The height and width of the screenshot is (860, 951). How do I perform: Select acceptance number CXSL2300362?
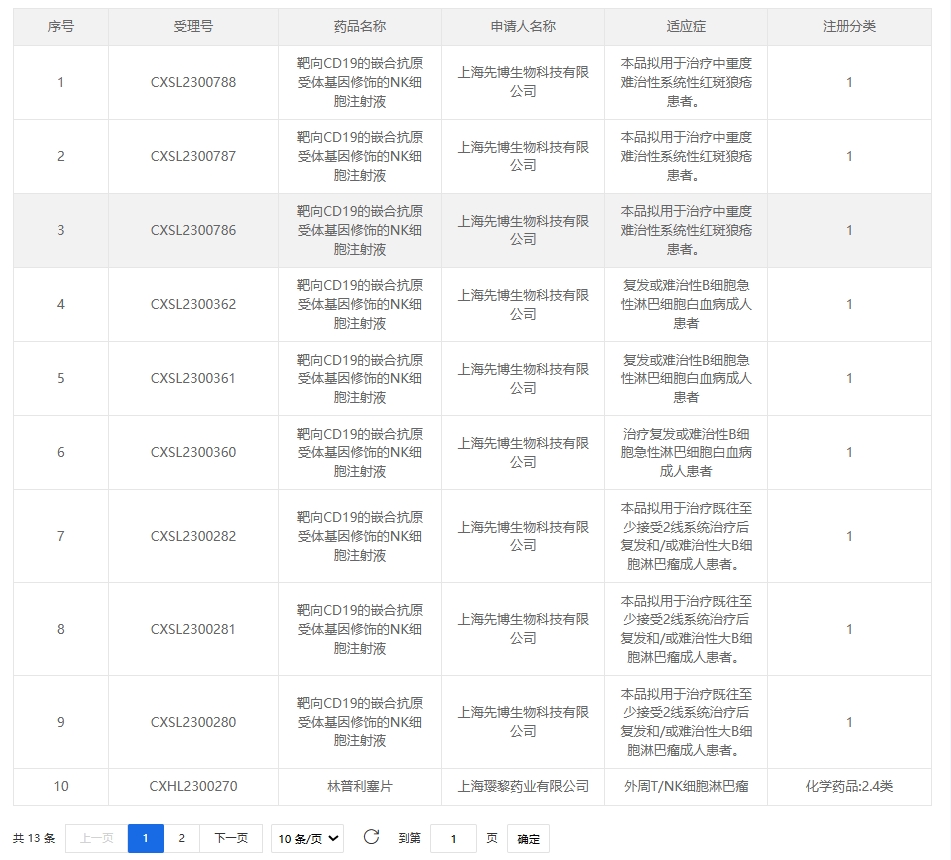(193, 304)
